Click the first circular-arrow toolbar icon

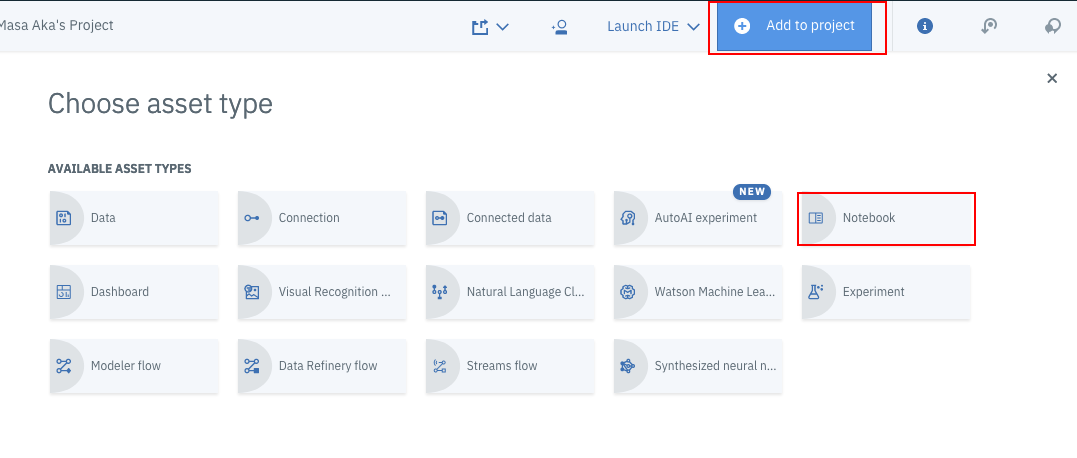(989, 26)
